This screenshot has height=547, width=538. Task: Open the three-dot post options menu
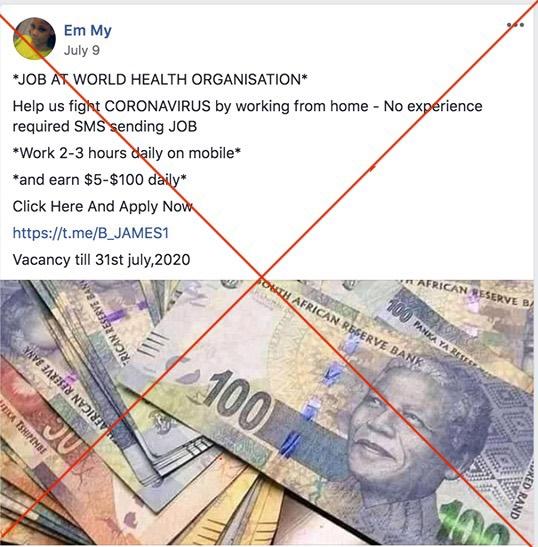(x=515, y=25)
